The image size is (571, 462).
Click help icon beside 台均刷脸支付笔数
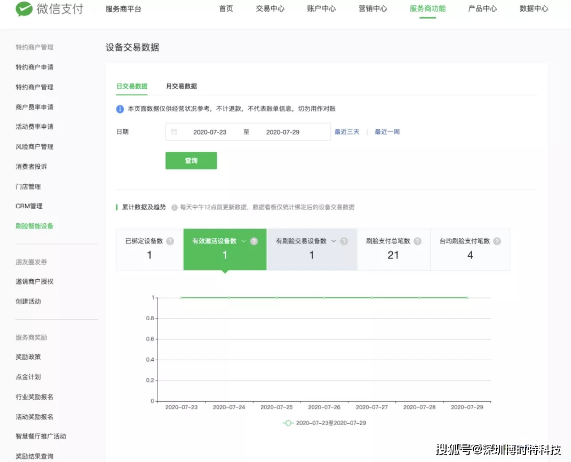(x=497, y=241)
